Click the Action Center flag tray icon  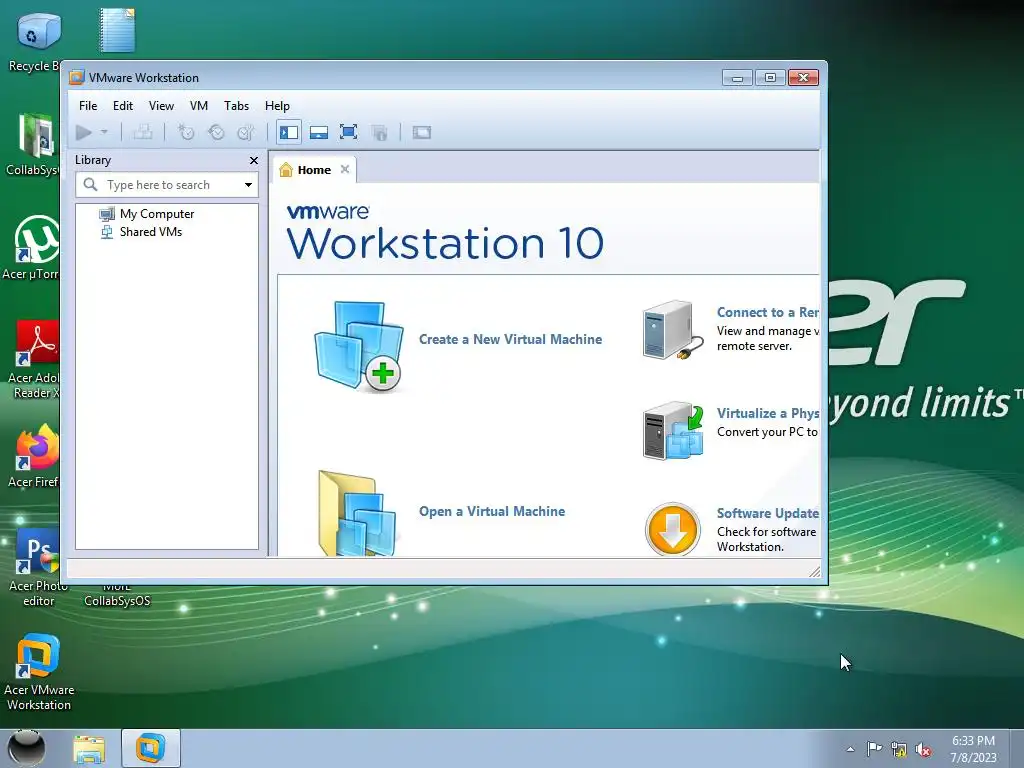[x=874, y=749]
